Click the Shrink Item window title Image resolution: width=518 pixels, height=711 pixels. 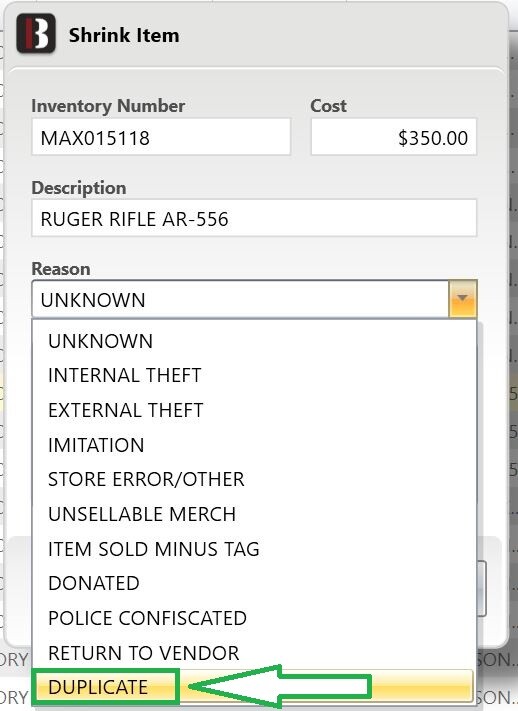coord(124,35)
